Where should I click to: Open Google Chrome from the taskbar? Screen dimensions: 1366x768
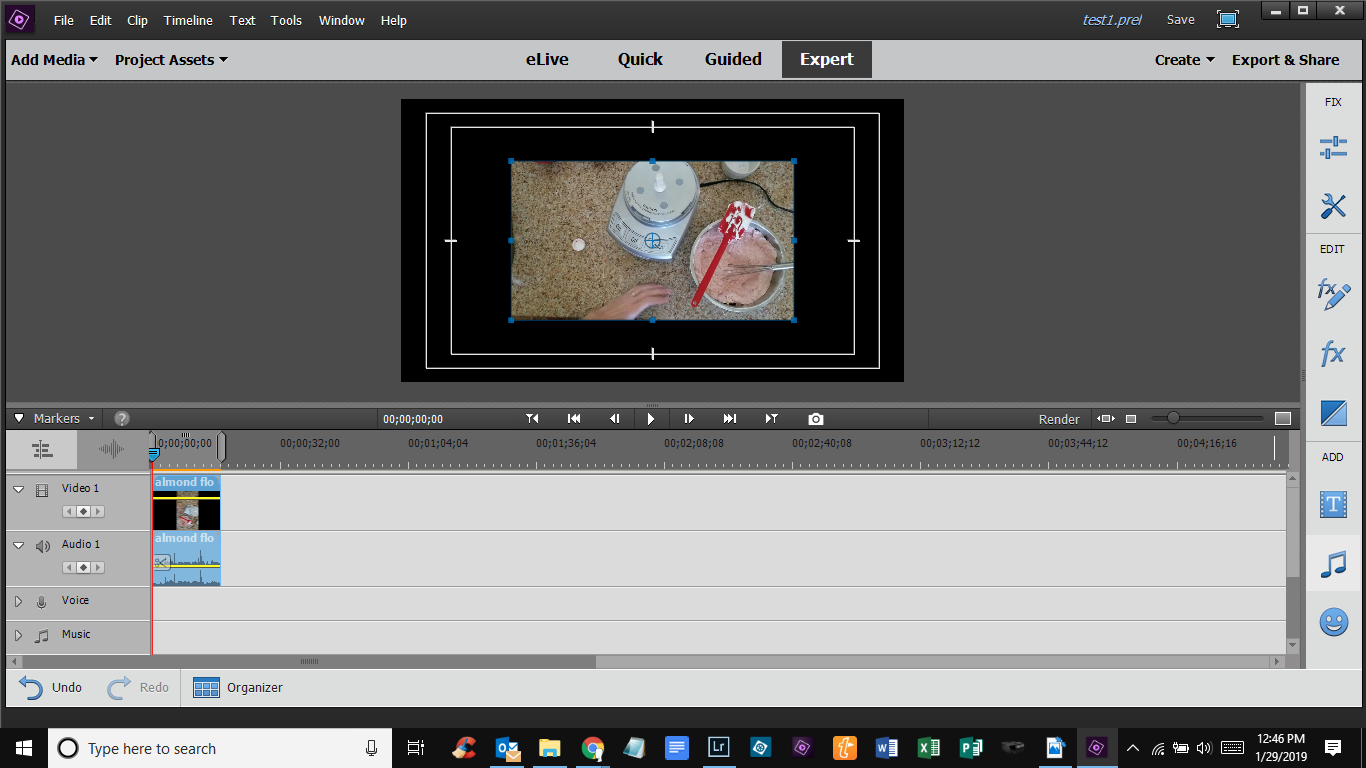click(x=593, y=748)
